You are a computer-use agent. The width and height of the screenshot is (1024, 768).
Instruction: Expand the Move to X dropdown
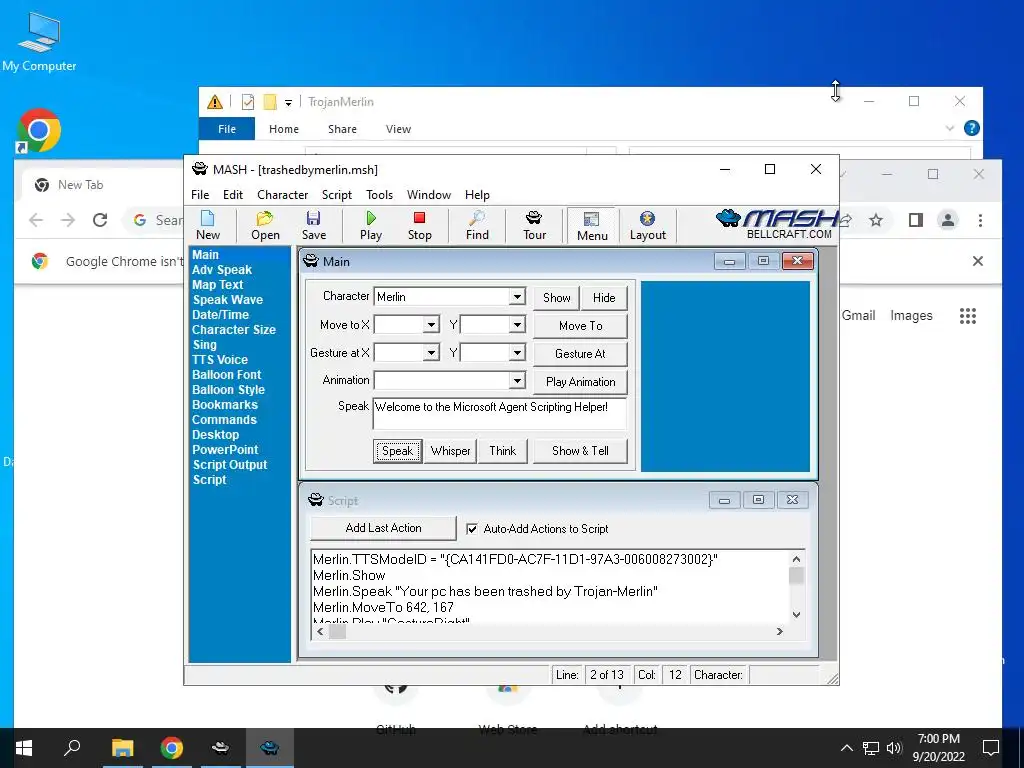pos(431,325)
